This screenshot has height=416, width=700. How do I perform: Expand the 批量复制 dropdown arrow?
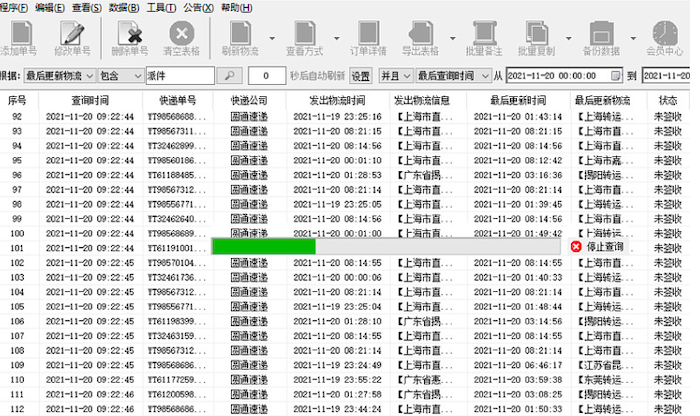pyautogui.click(x=568, y=38)
